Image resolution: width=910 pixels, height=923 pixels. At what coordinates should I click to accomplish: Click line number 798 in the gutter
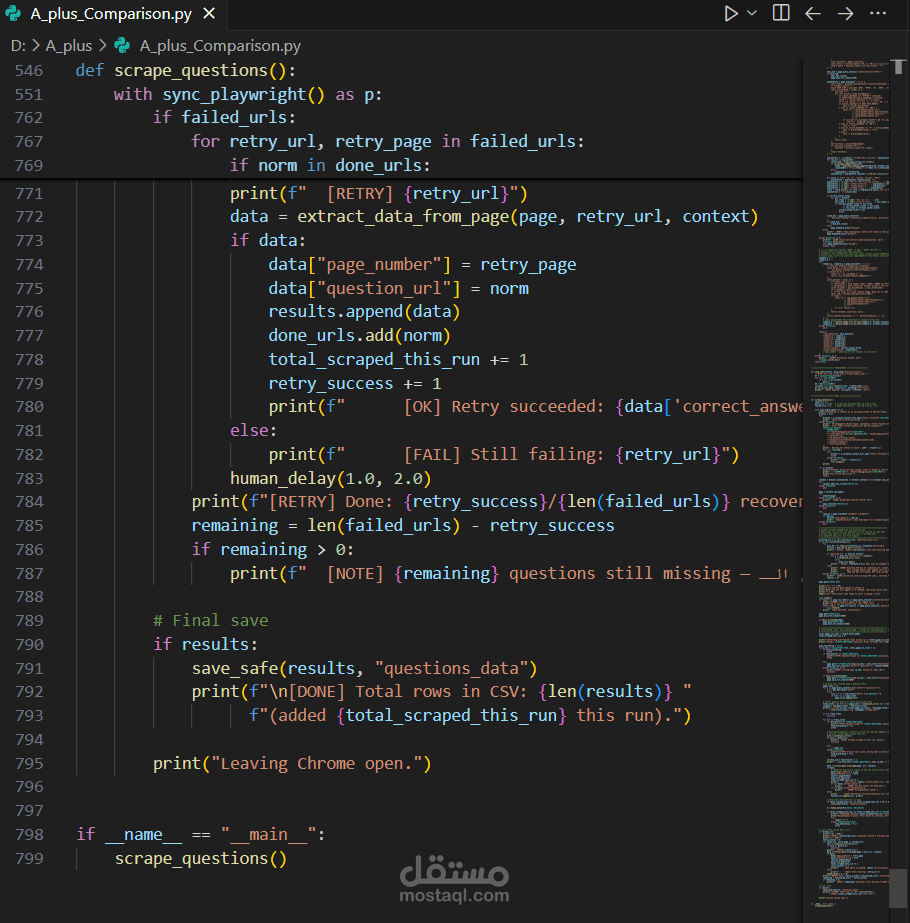(29, 835)
